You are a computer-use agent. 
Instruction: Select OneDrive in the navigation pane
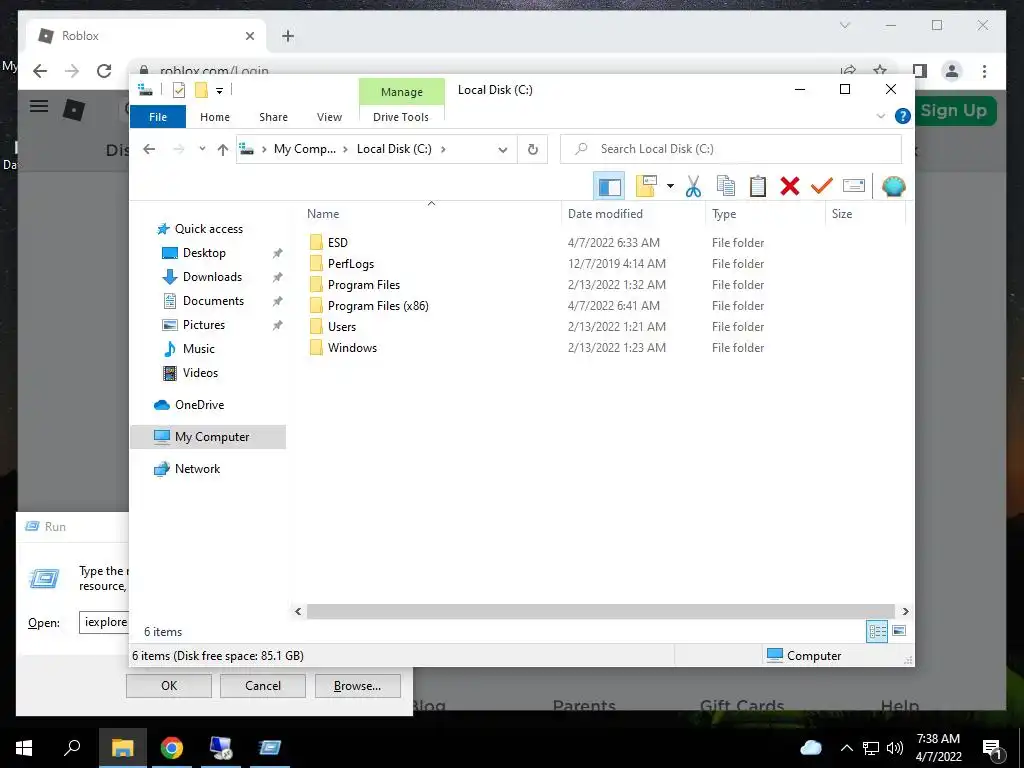click(x=199, y=405)
